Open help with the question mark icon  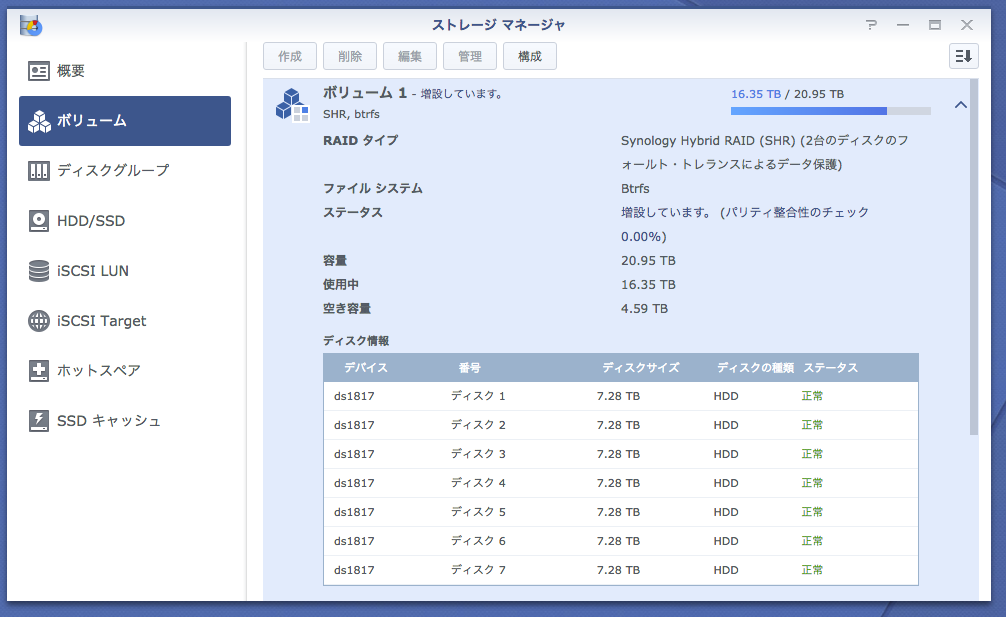[872, 25]
